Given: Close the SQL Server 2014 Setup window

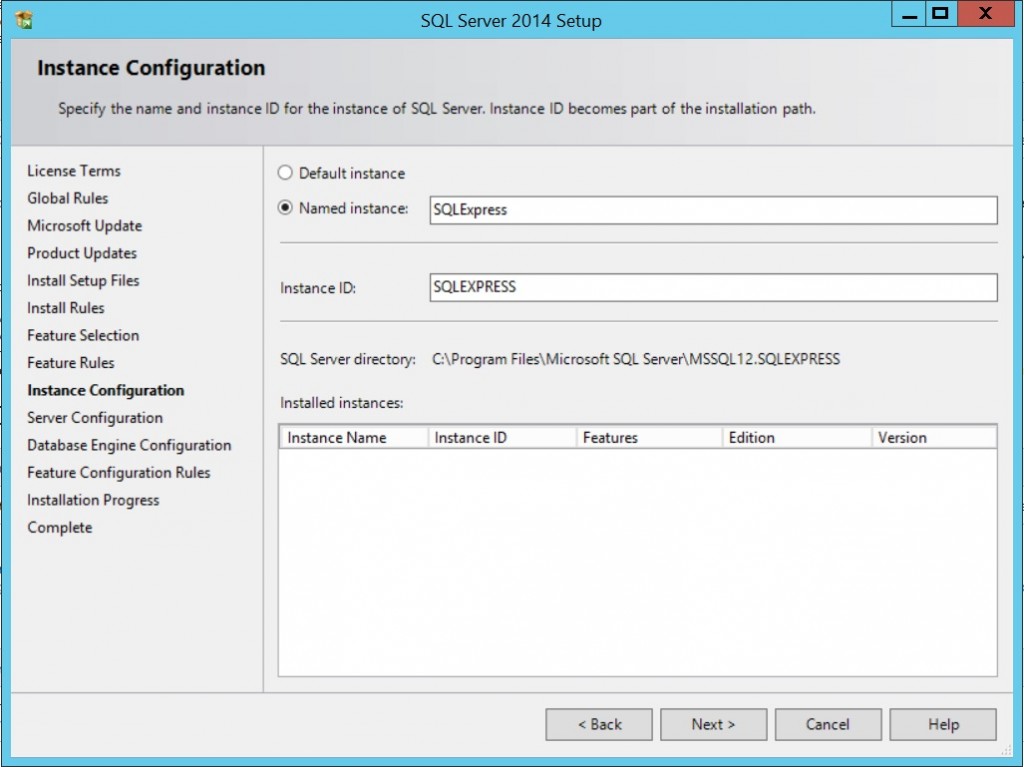Looking at the screenshot, I should tap(985, 14).
